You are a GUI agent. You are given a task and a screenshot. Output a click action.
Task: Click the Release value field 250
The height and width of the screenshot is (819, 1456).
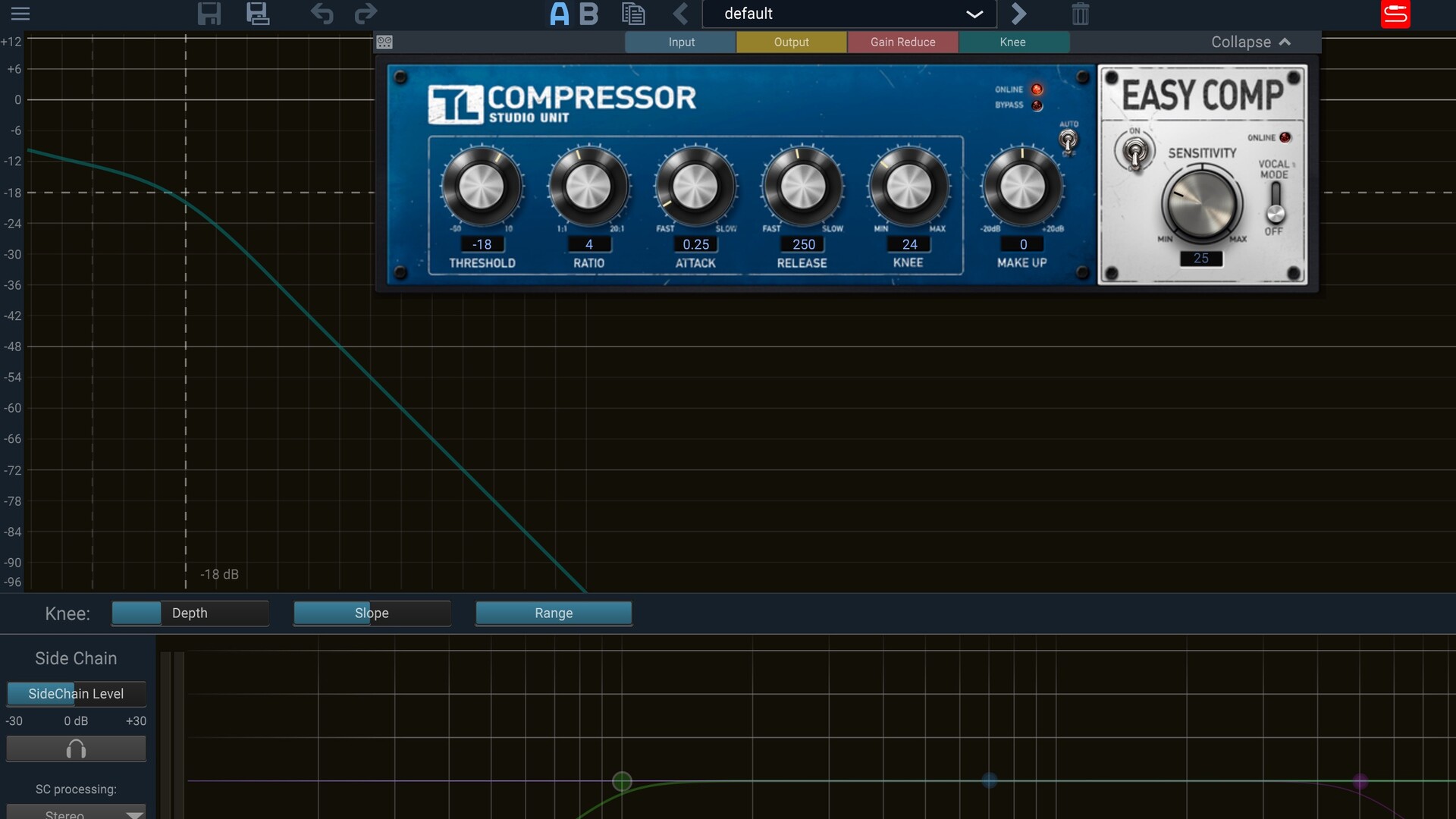pyautogui.click(x=804, y=244)
